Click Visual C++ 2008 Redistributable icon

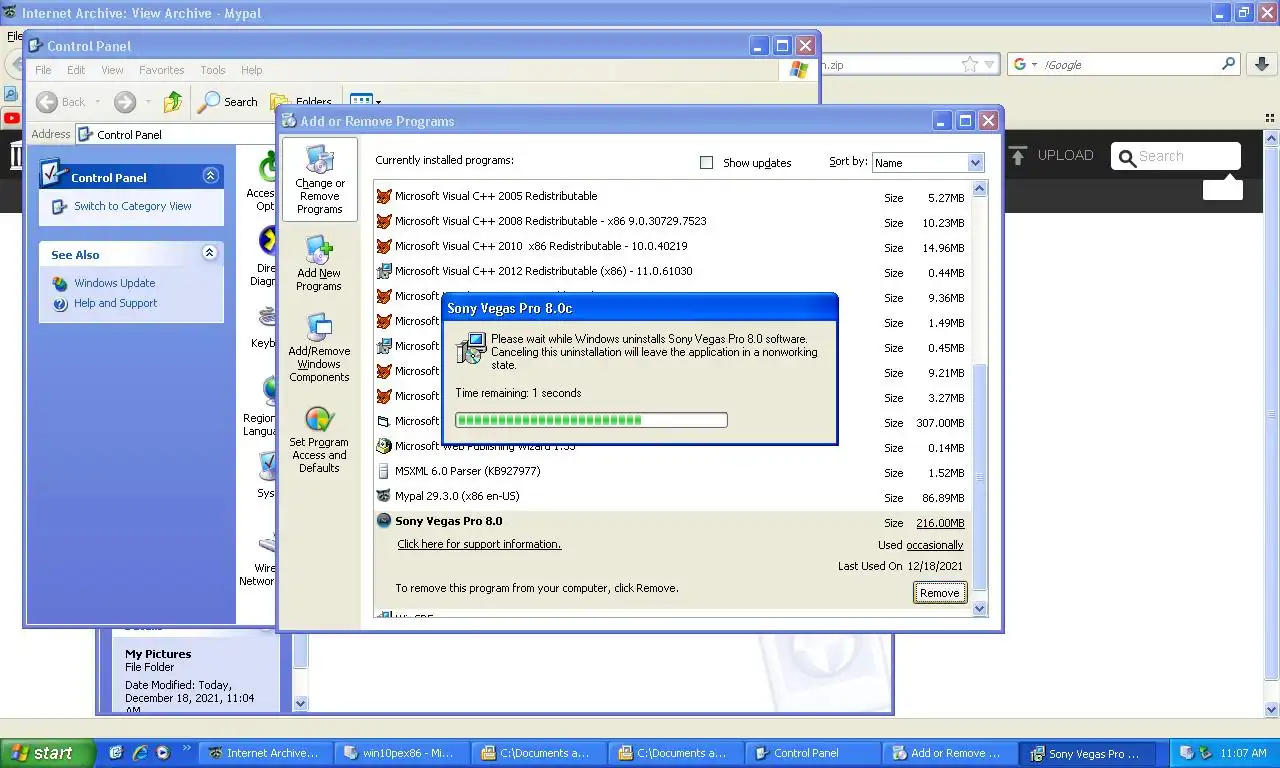point(384,221)
